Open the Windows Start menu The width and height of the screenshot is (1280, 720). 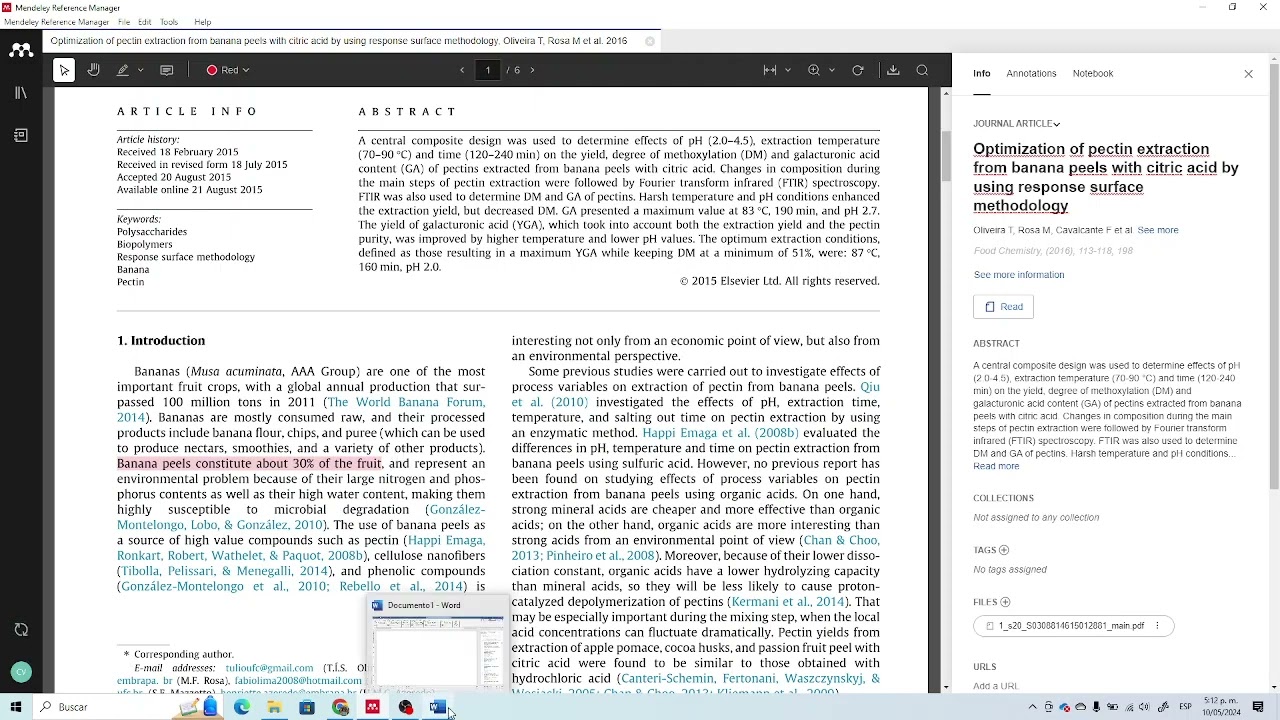tap(16, 707)
